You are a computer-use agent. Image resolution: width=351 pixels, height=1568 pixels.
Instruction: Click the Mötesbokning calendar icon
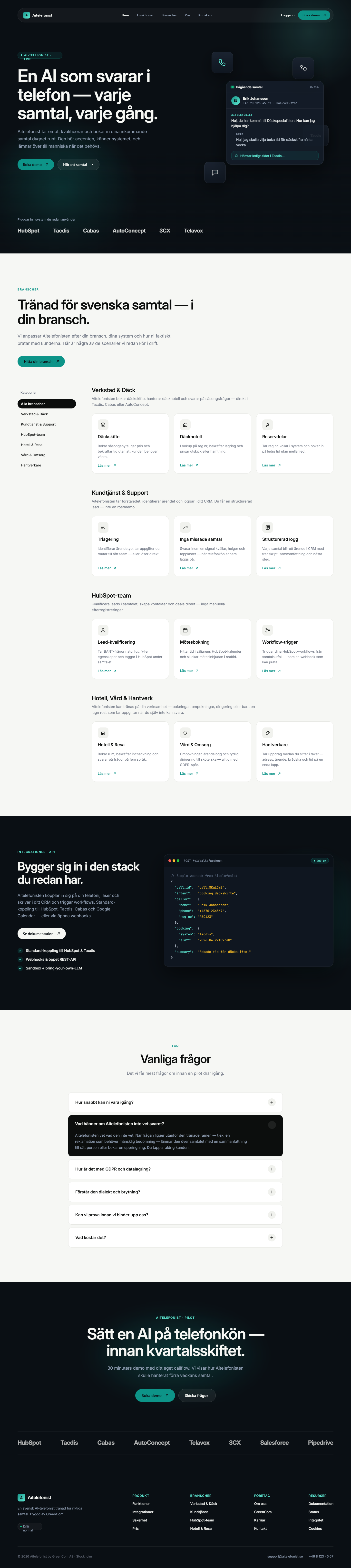[185, 630]
